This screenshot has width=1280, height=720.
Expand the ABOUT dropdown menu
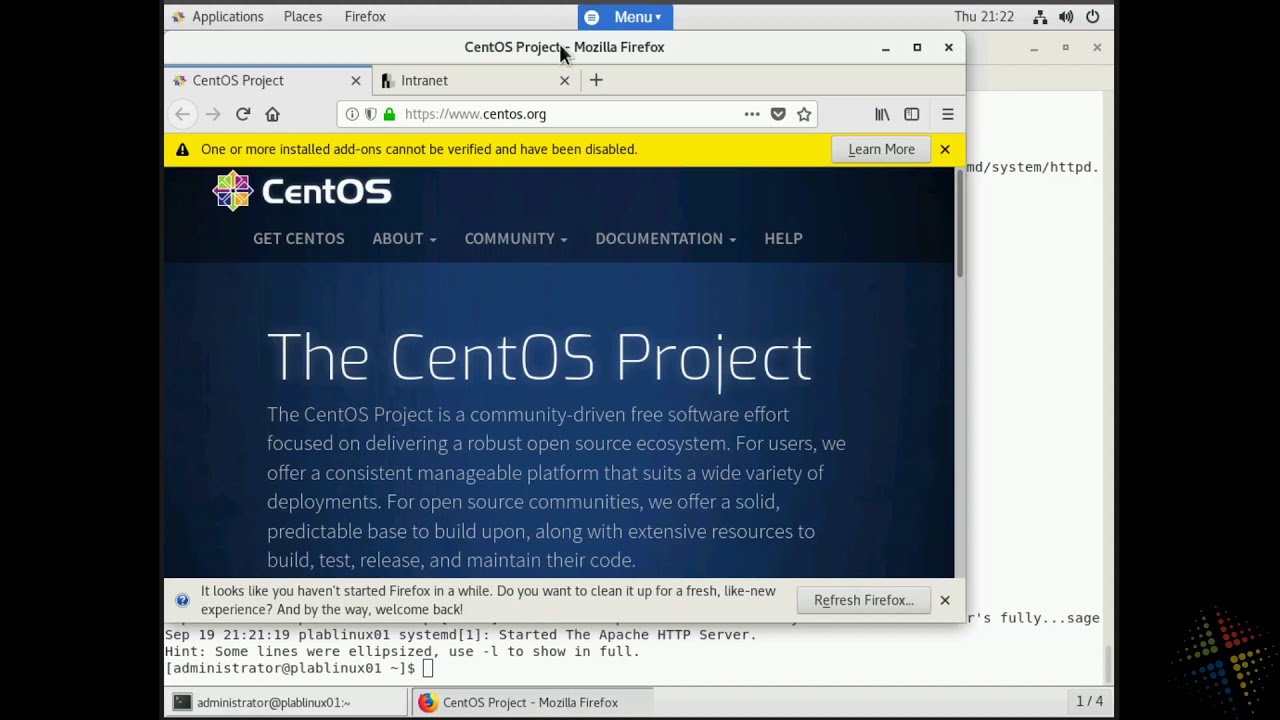point(404,238)
